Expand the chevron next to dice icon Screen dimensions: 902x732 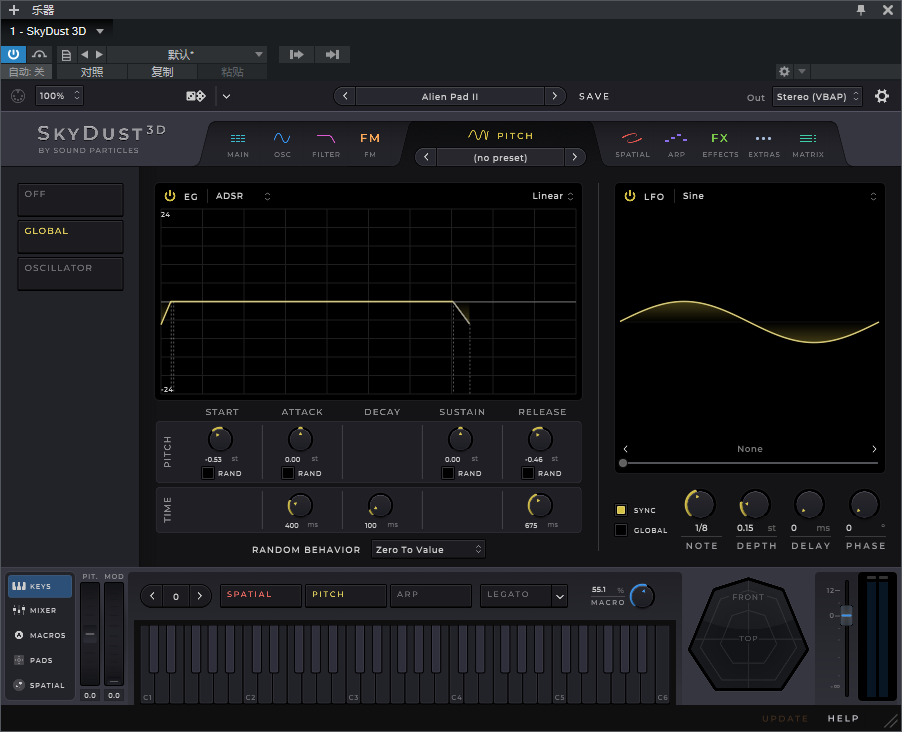227,96
